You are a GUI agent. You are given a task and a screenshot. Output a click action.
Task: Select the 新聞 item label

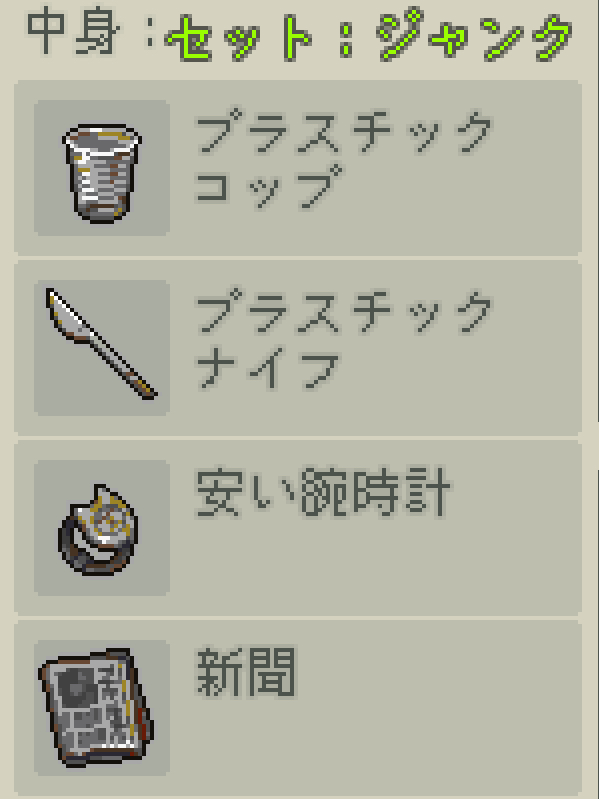click(246, 672)
